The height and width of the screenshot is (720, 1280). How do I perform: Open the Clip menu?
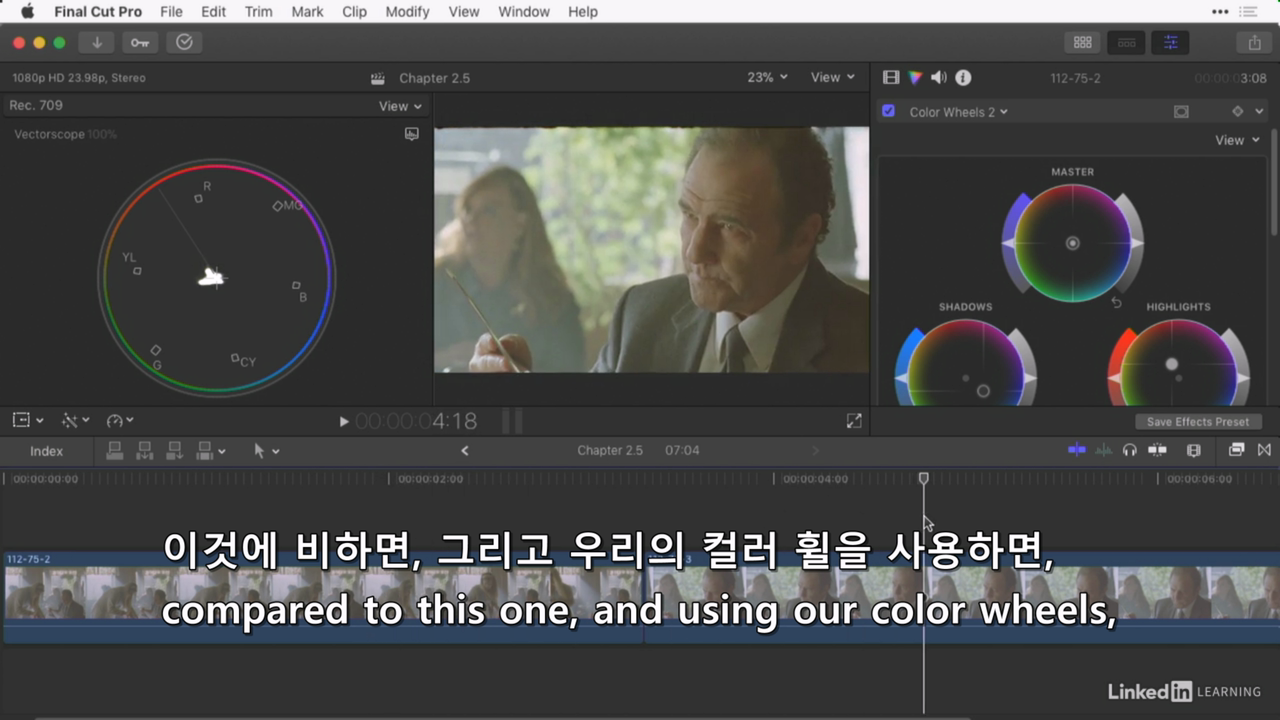[354, 12]
